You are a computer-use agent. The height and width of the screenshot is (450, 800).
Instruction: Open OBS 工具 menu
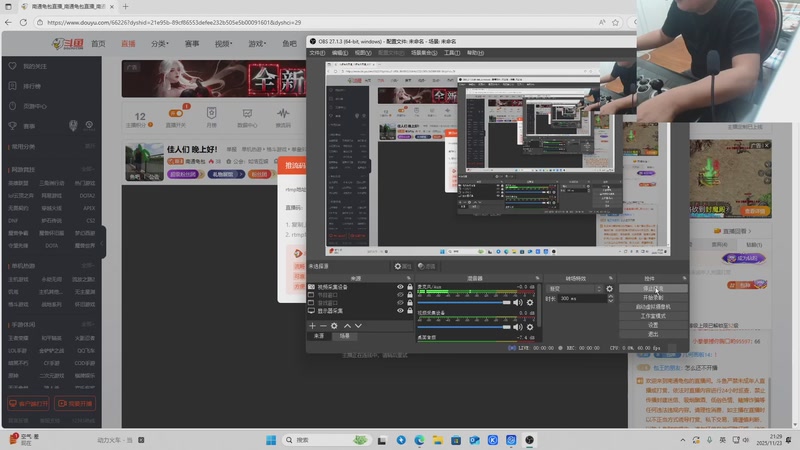coord(452,53)
